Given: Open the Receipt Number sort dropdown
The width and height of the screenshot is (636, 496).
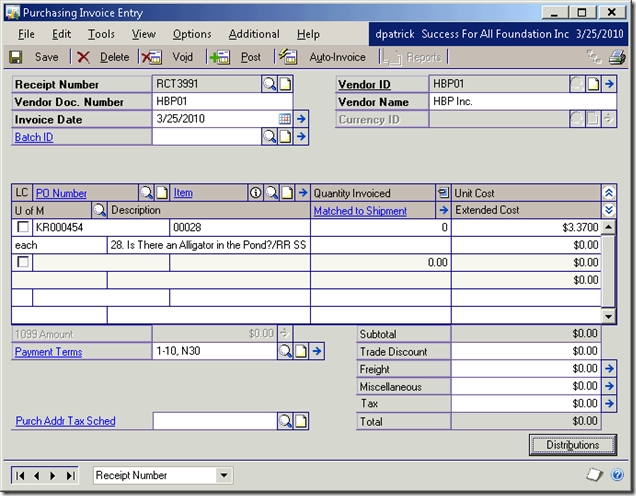Looking at the screenshot, I should [224, 475].
